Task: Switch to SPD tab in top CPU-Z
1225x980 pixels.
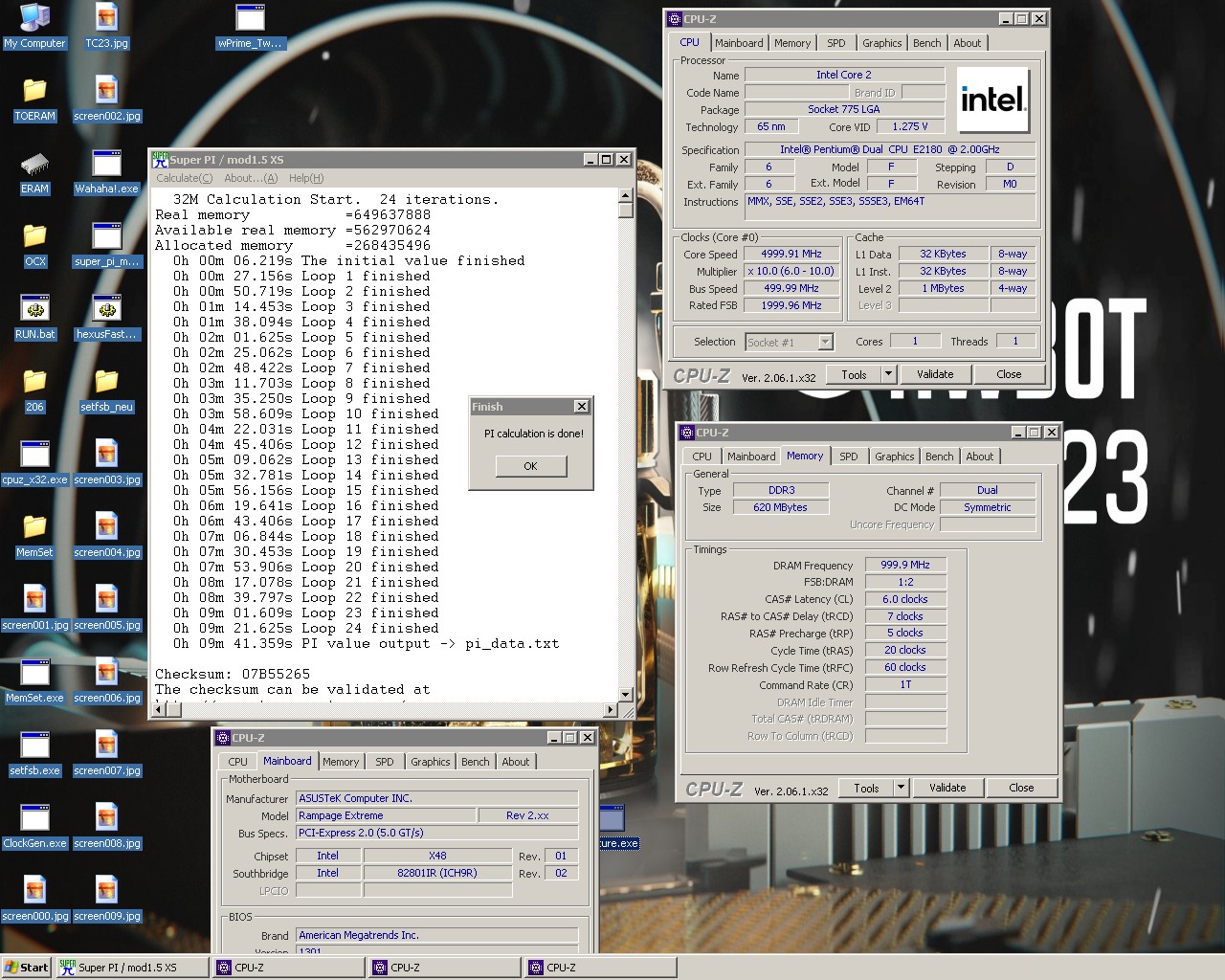Action: tap(836, 43)
